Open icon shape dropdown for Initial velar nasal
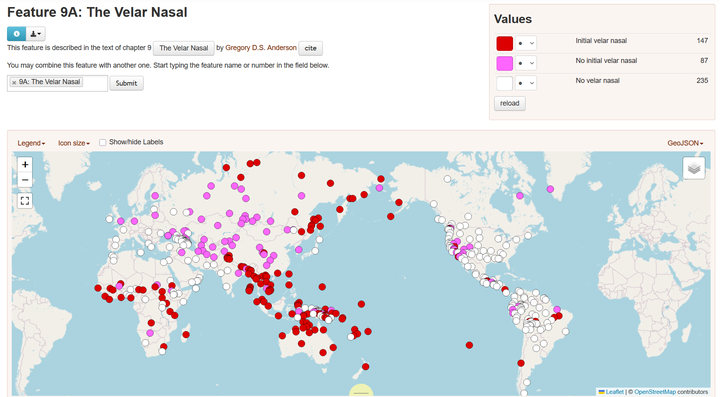Screen dimensions: 720x397 point(526,43)
